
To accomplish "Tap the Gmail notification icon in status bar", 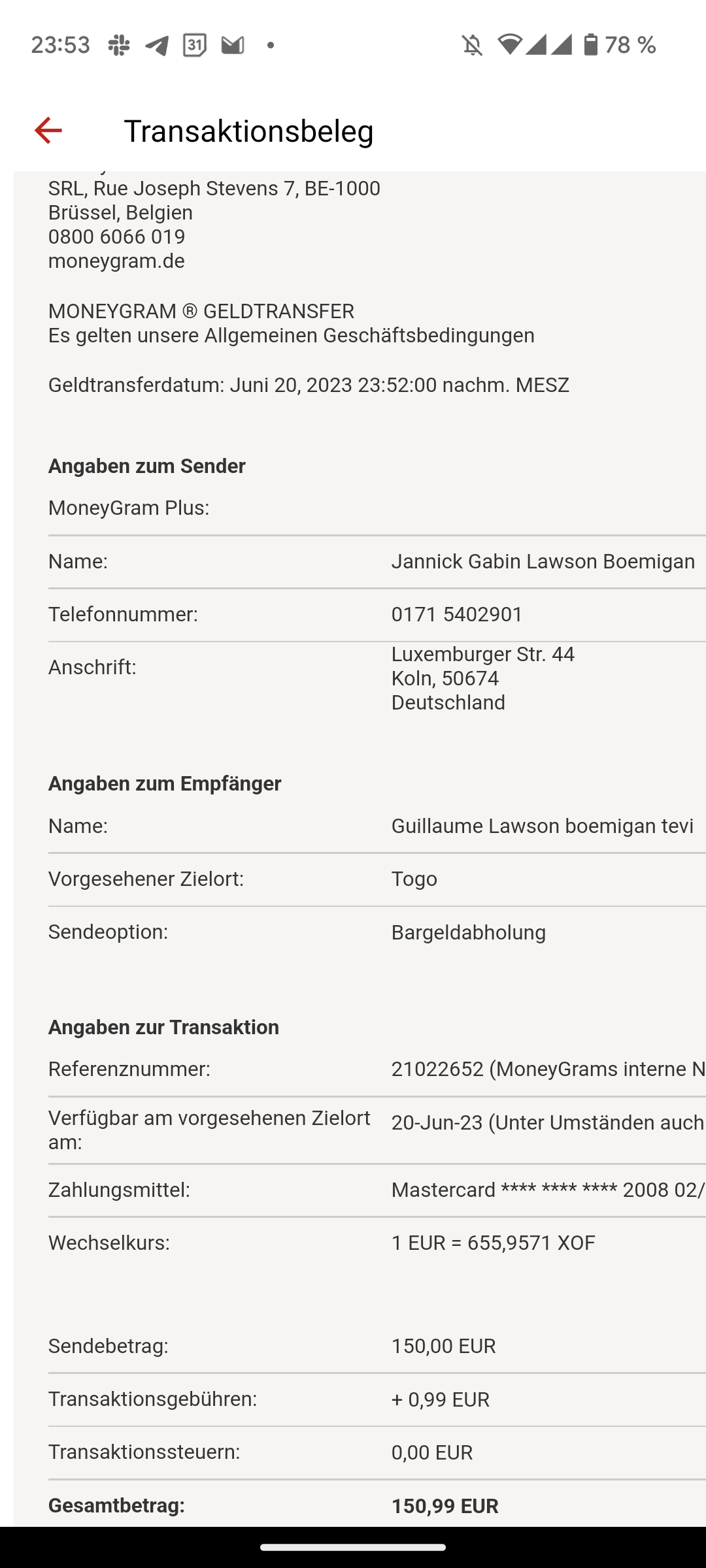I will click(232, 45).
